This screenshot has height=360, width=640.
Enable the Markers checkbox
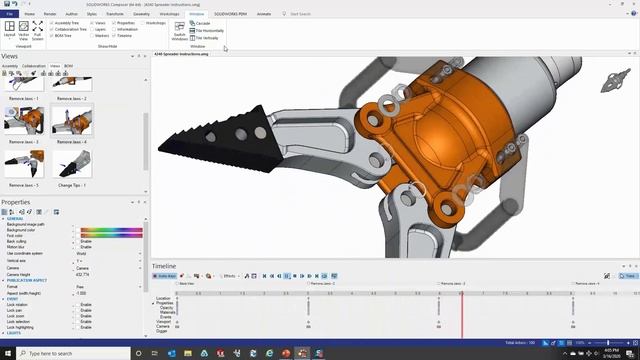coord(92,36)
